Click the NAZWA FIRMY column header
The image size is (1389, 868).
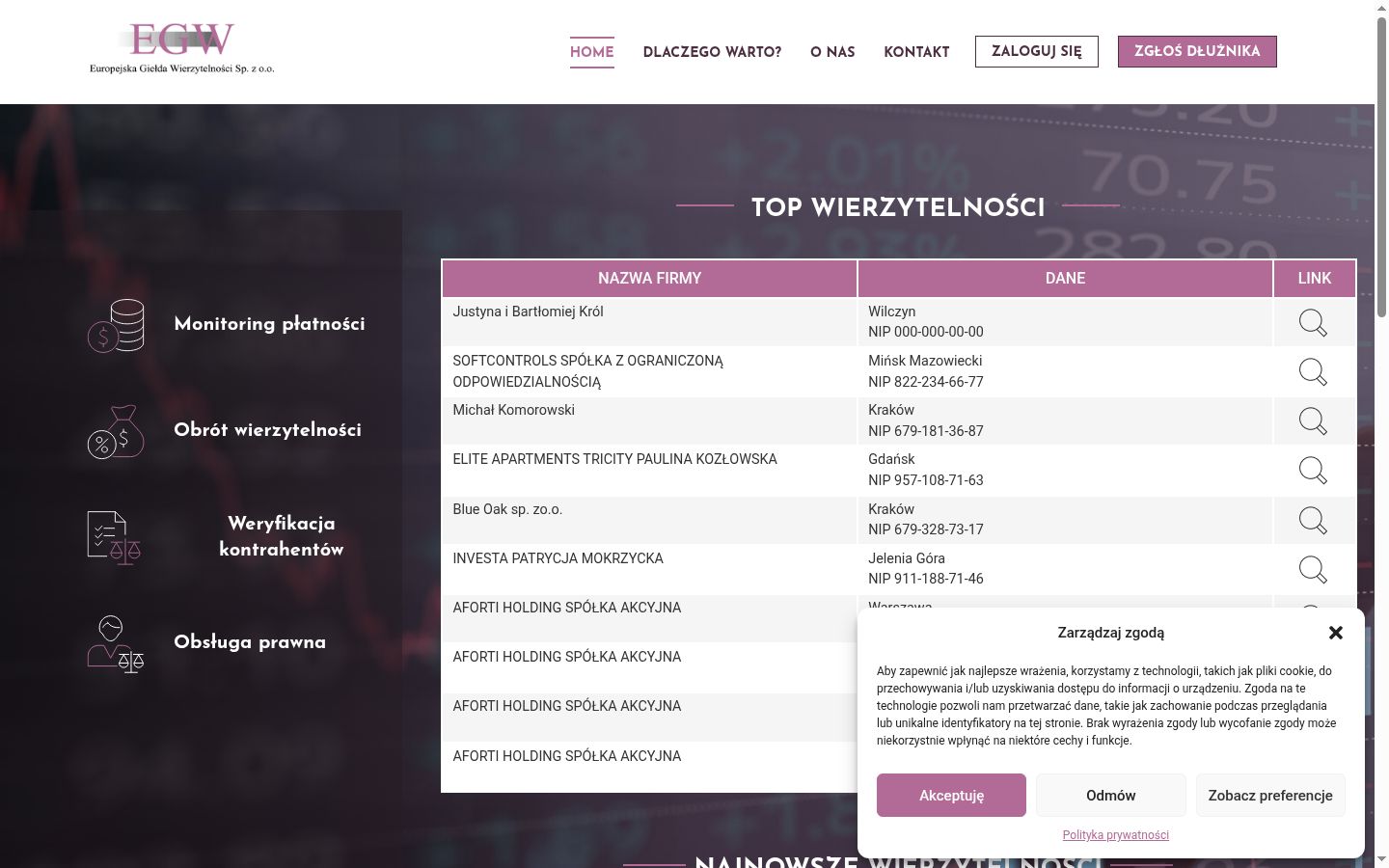tap(649, 278)
